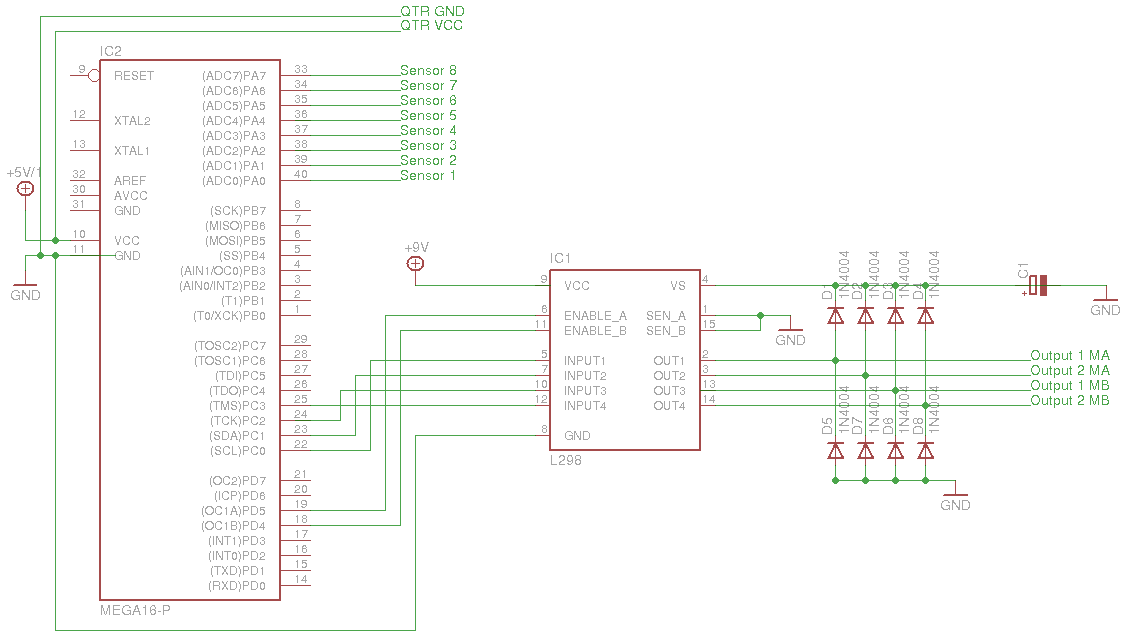Screen dimensions: 1131x632
Task: Select the D6 diode symbol
Action: click(895, 451)
